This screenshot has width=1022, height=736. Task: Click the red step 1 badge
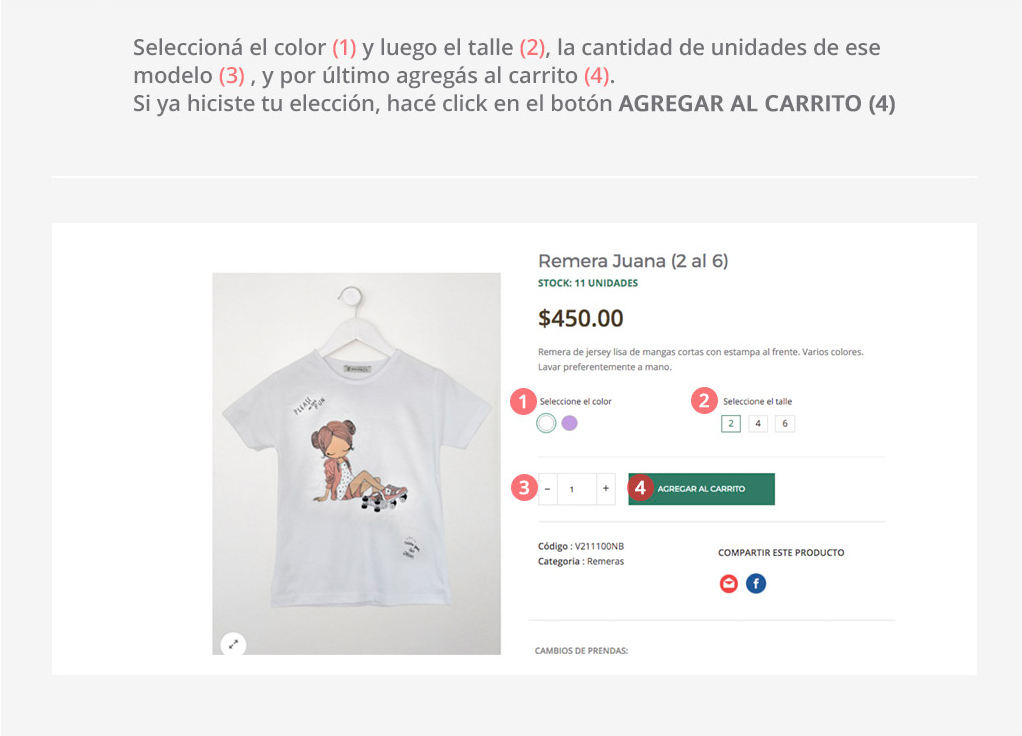521,402
